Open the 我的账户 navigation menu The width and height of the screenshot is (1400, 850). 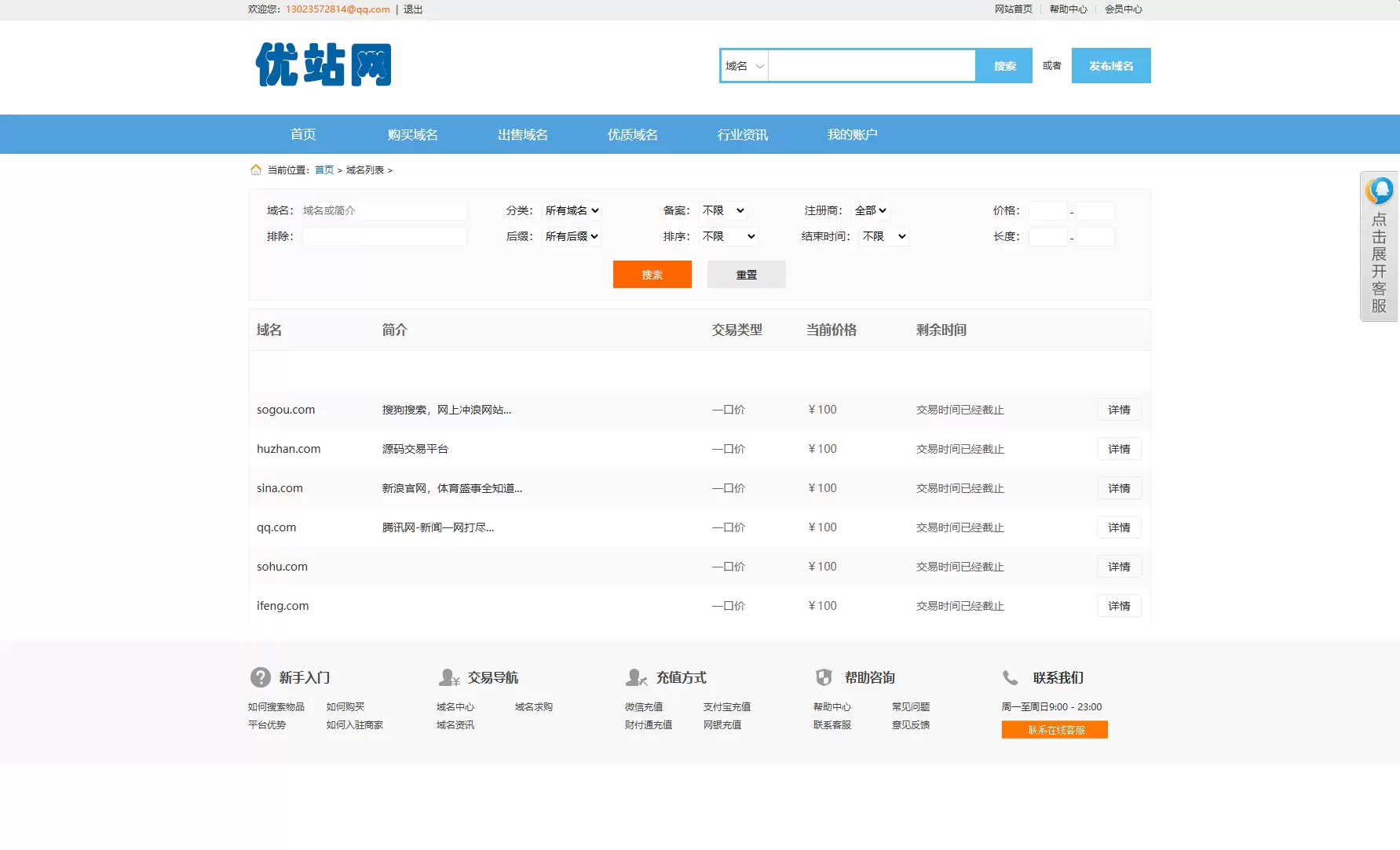pyautogui.click(x=852, y=134)
